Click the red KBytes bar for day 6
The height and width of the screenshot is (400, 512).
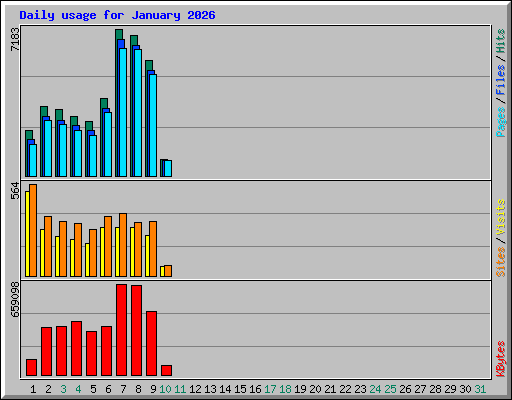pyautogui.click(x=106, y=351)
